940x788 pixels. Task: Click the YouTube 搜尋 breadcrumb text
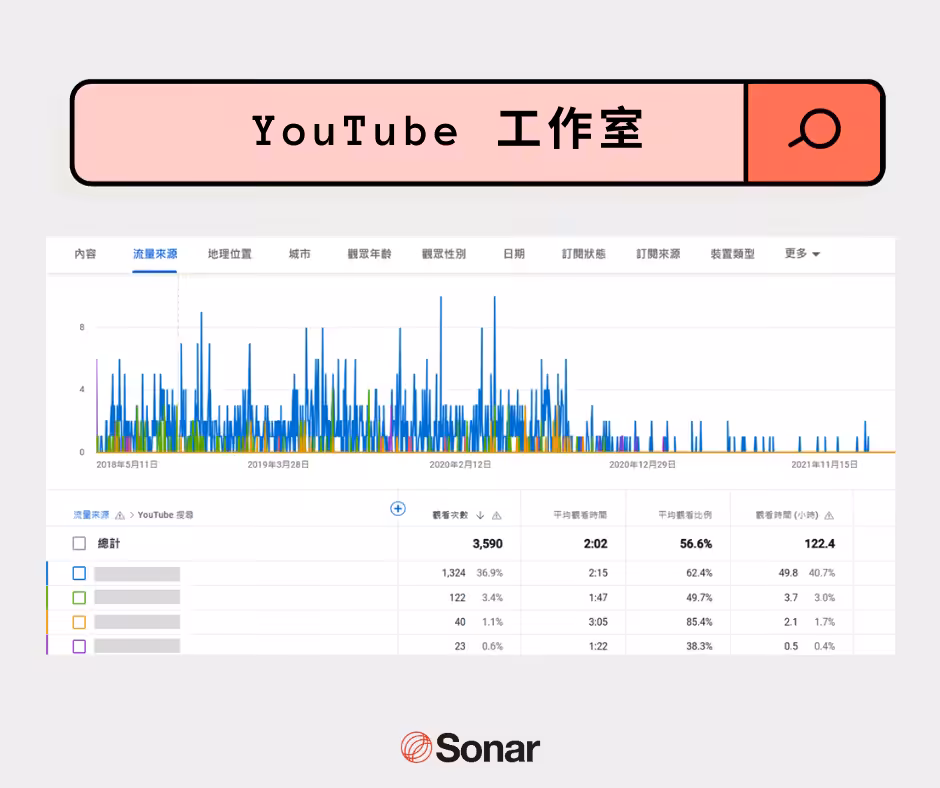coord(165,515)
